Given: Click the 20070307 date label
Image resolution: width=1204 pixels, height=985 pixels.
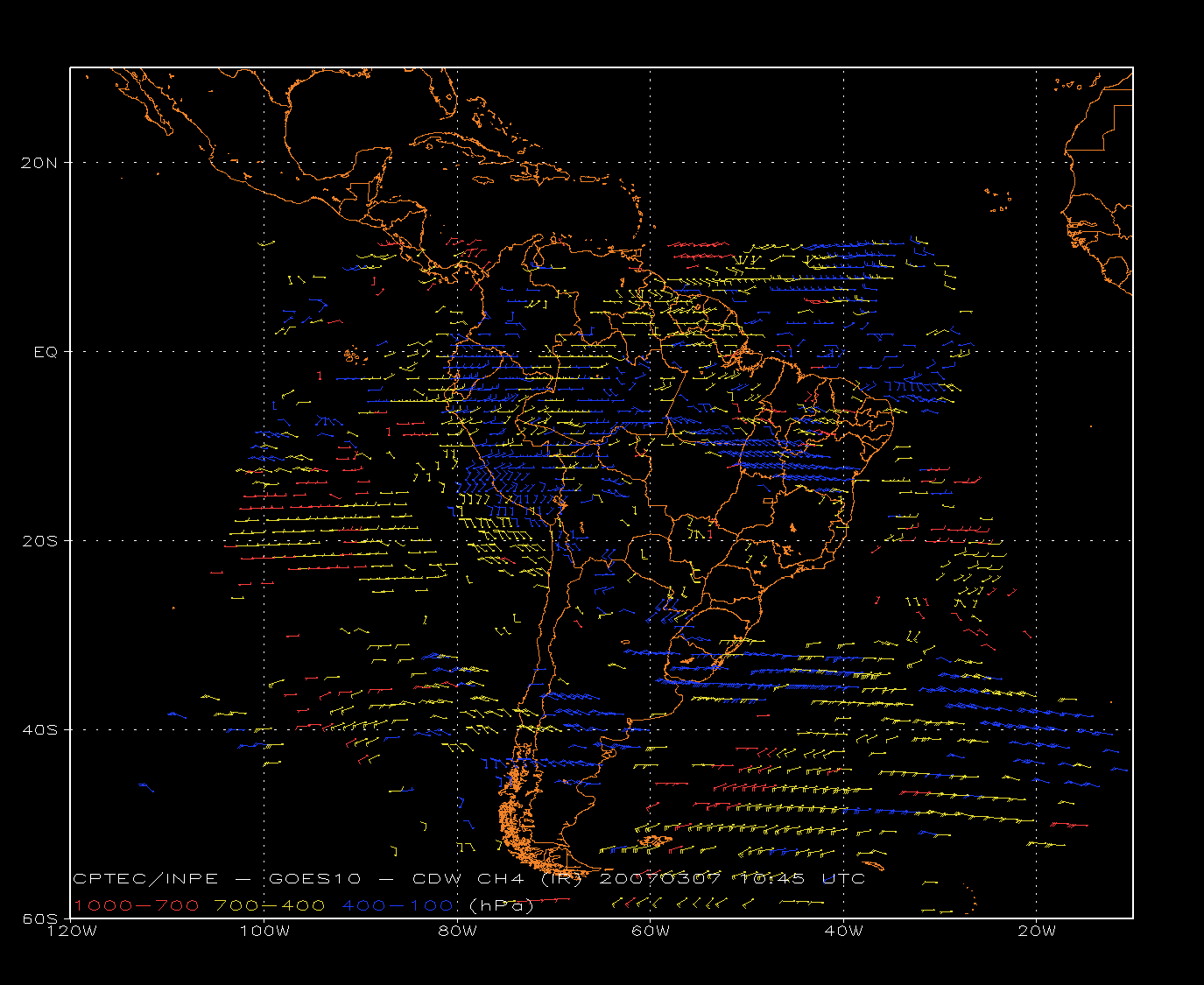Looking at the screenshot, I should [x=659, y=878].
